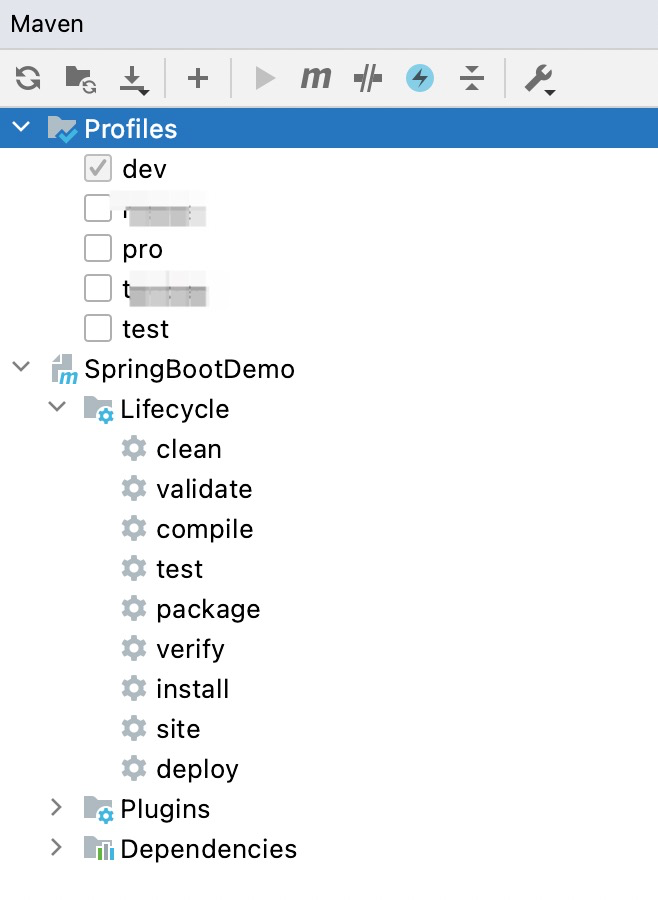Generate sources and update folders
This screenshot has width=658, height=900.
pos(79,78)
